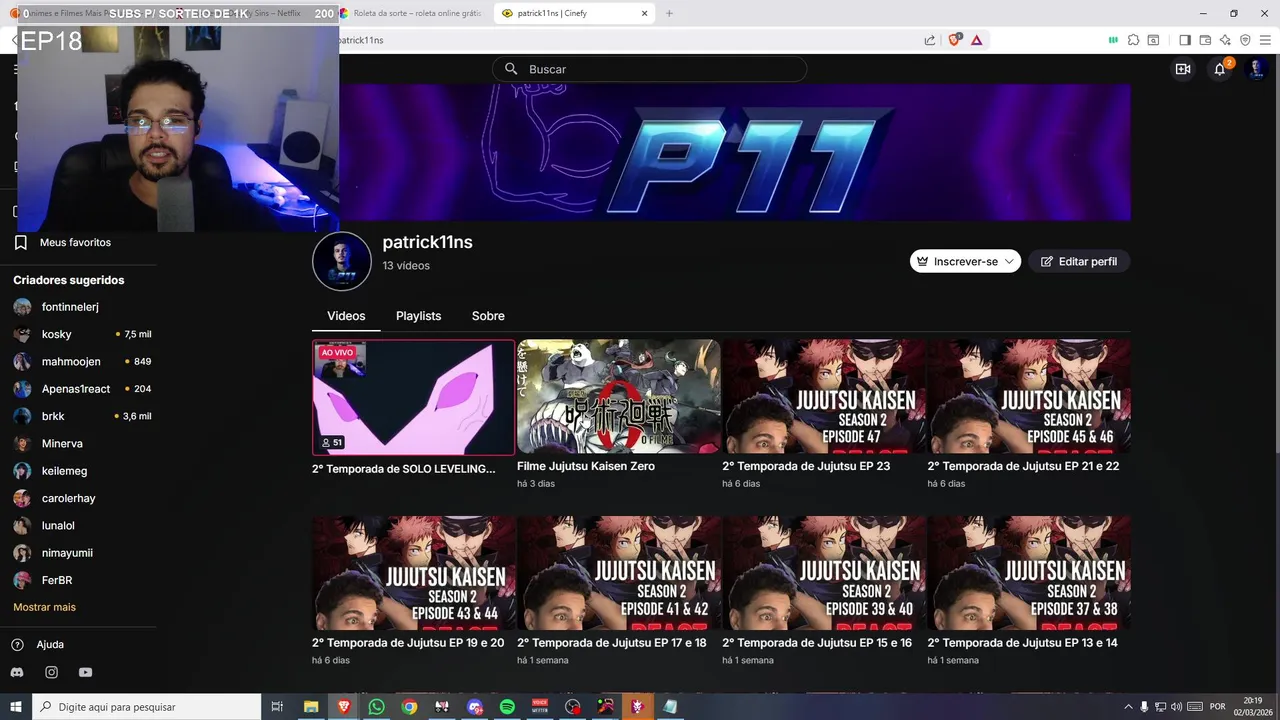
Task: Expand the Inscrever-se dropdown arrow
Action: click(x=1009, y=261)
